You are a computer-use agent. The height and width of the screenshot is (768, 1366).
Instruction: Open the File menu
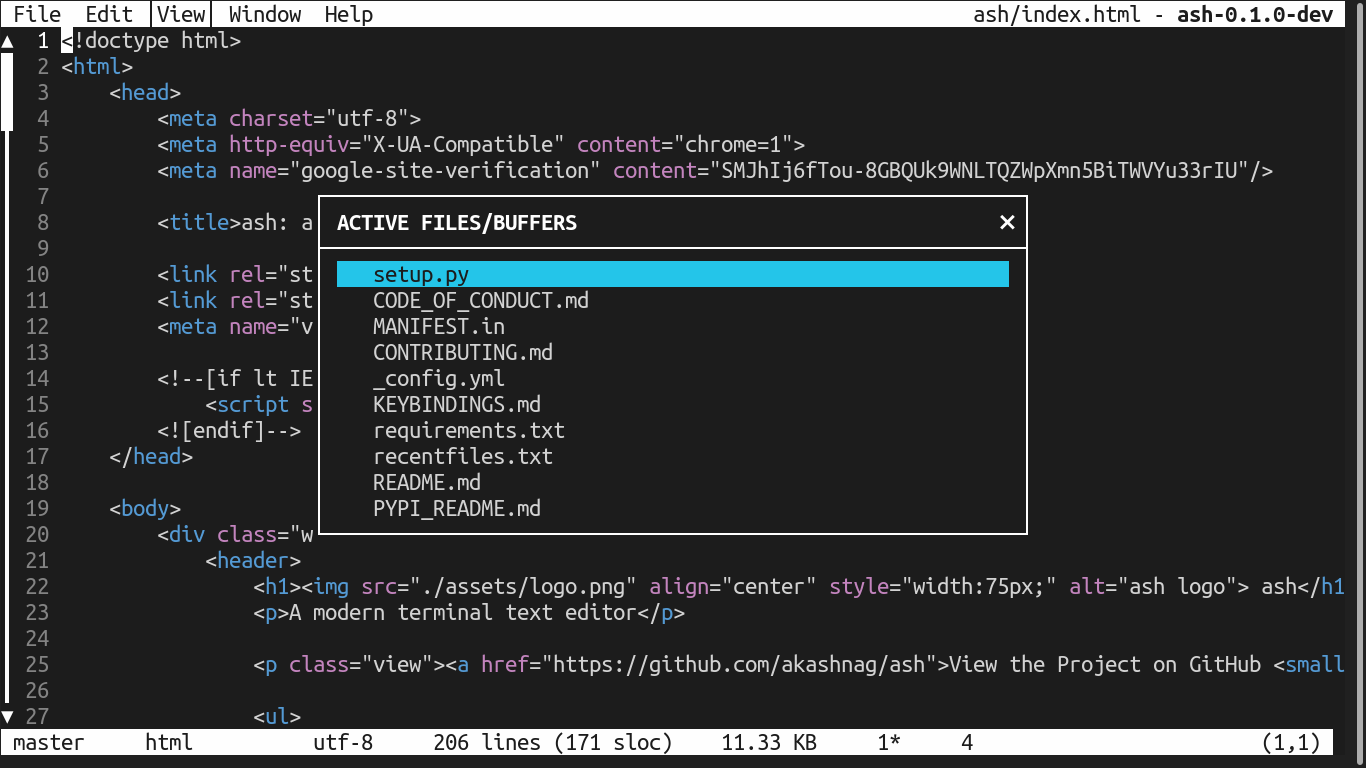pyautogui.click(x=36, y=14)
